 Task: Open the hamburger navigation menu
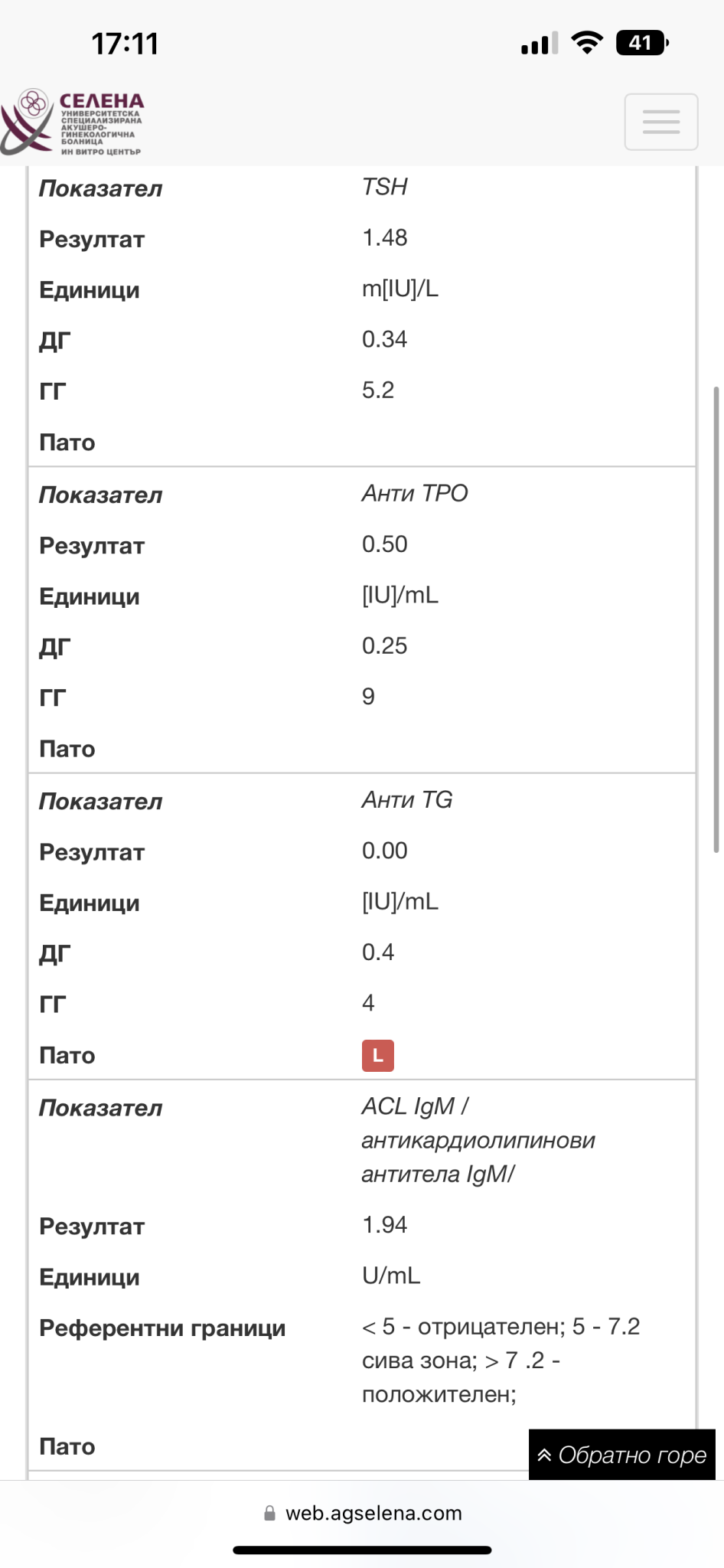click(660, 122)
